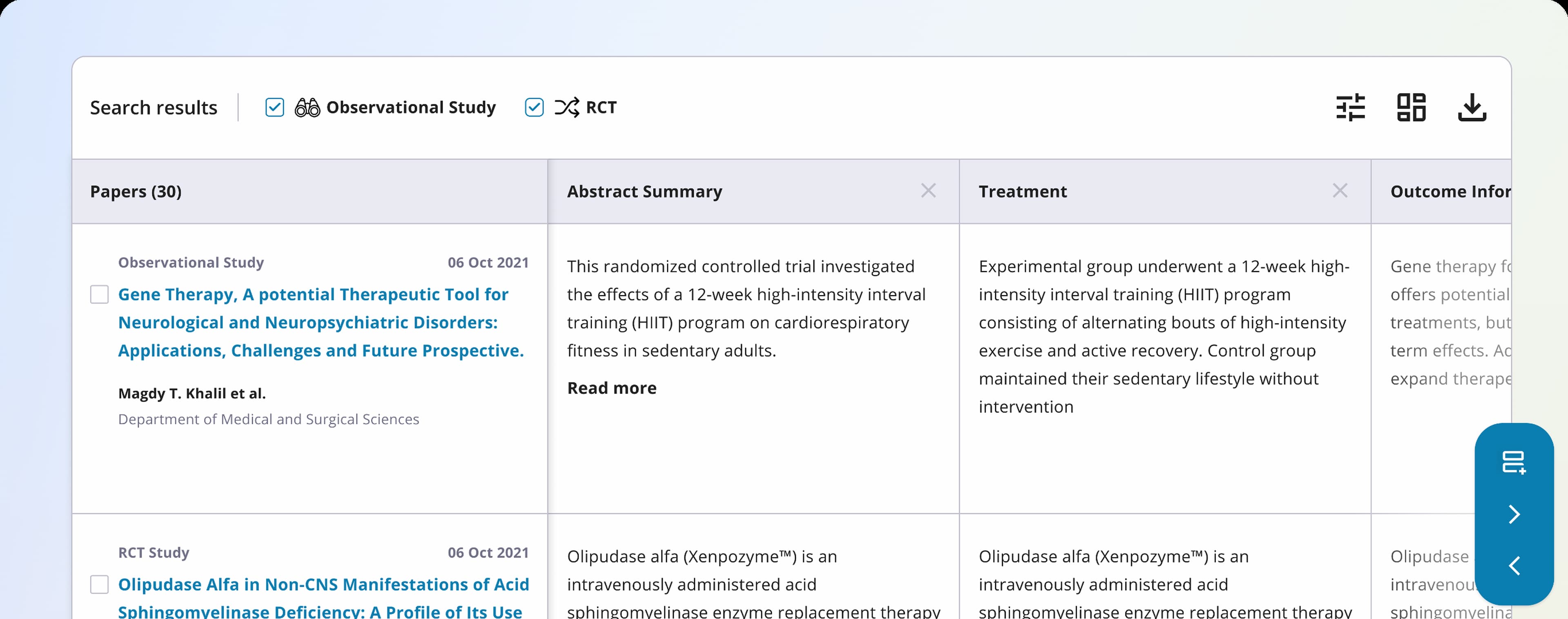Click the shuffle arrows icon beside RCT
Image resolution: width=1568 pixels, height=619 pixels.
[567, 108]
